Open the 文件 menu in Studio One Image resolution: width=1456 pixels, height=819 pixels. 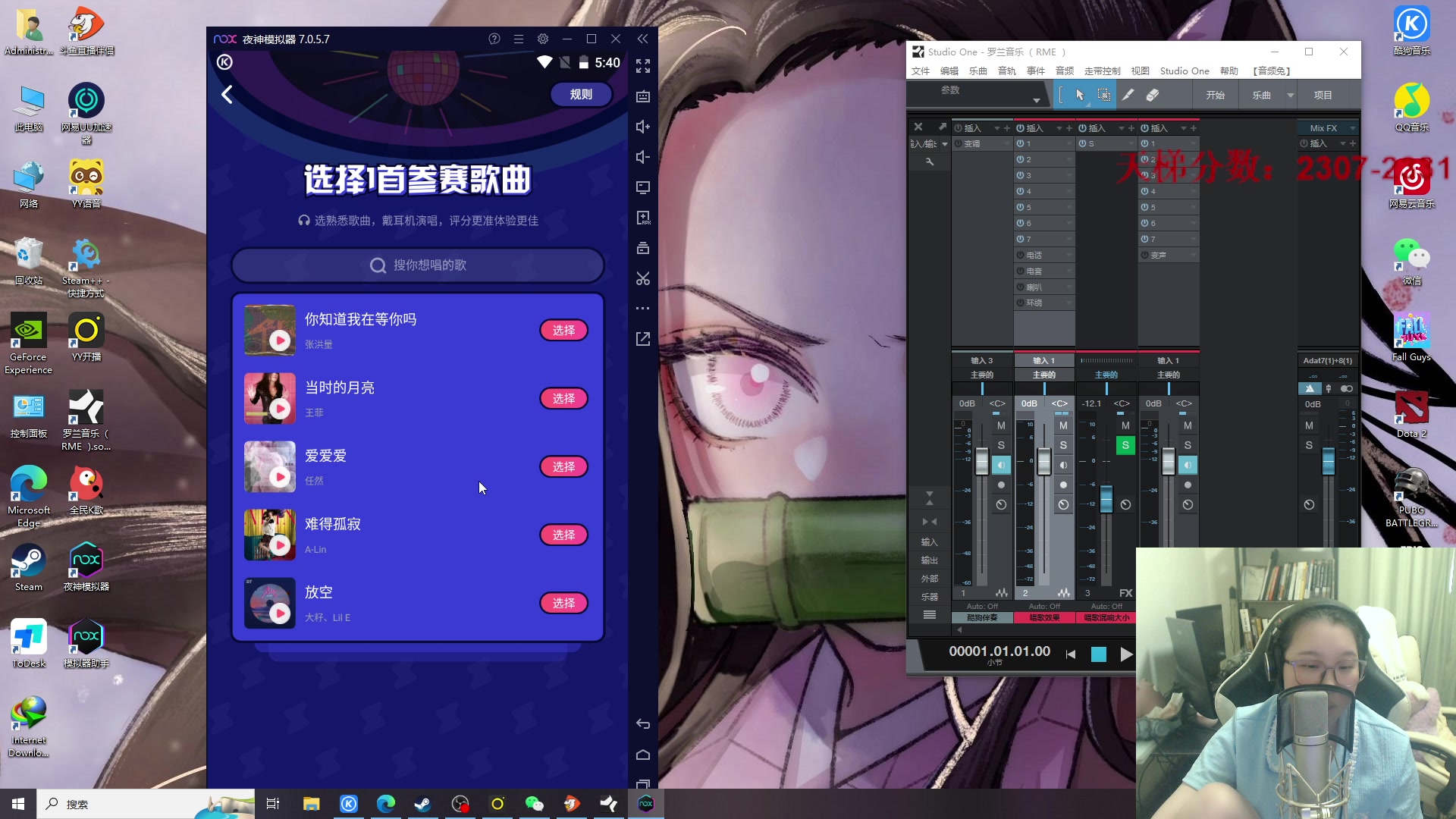tap(921, 71)
